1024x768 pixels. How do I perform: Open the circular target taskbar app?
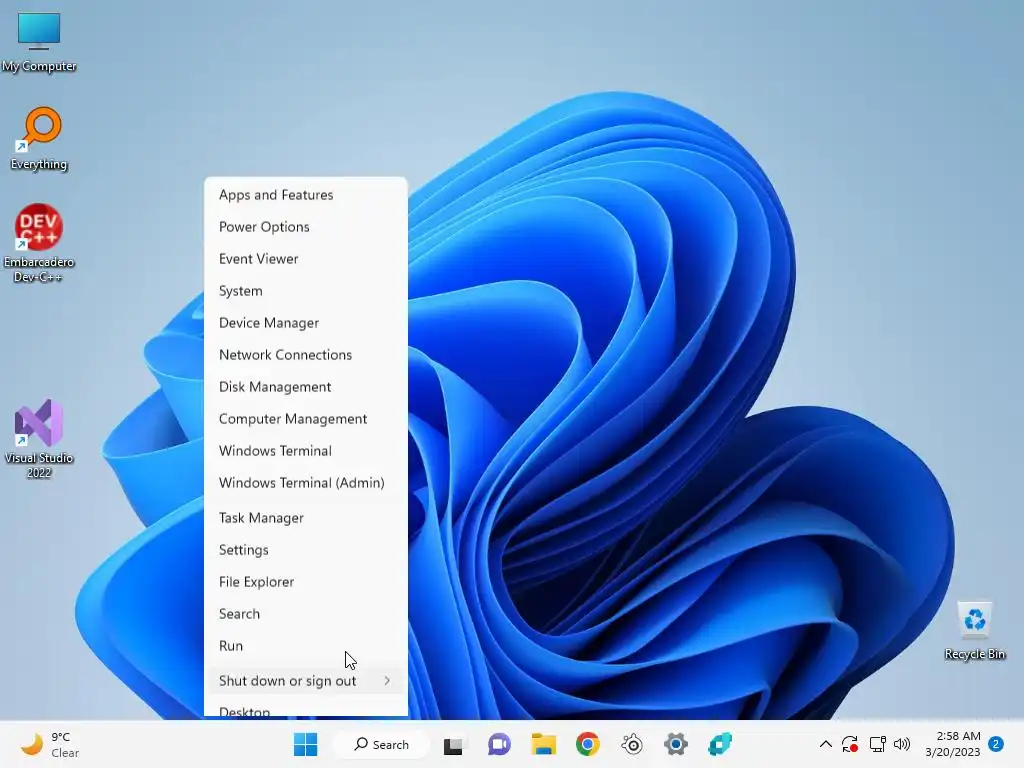click(632, 744)
